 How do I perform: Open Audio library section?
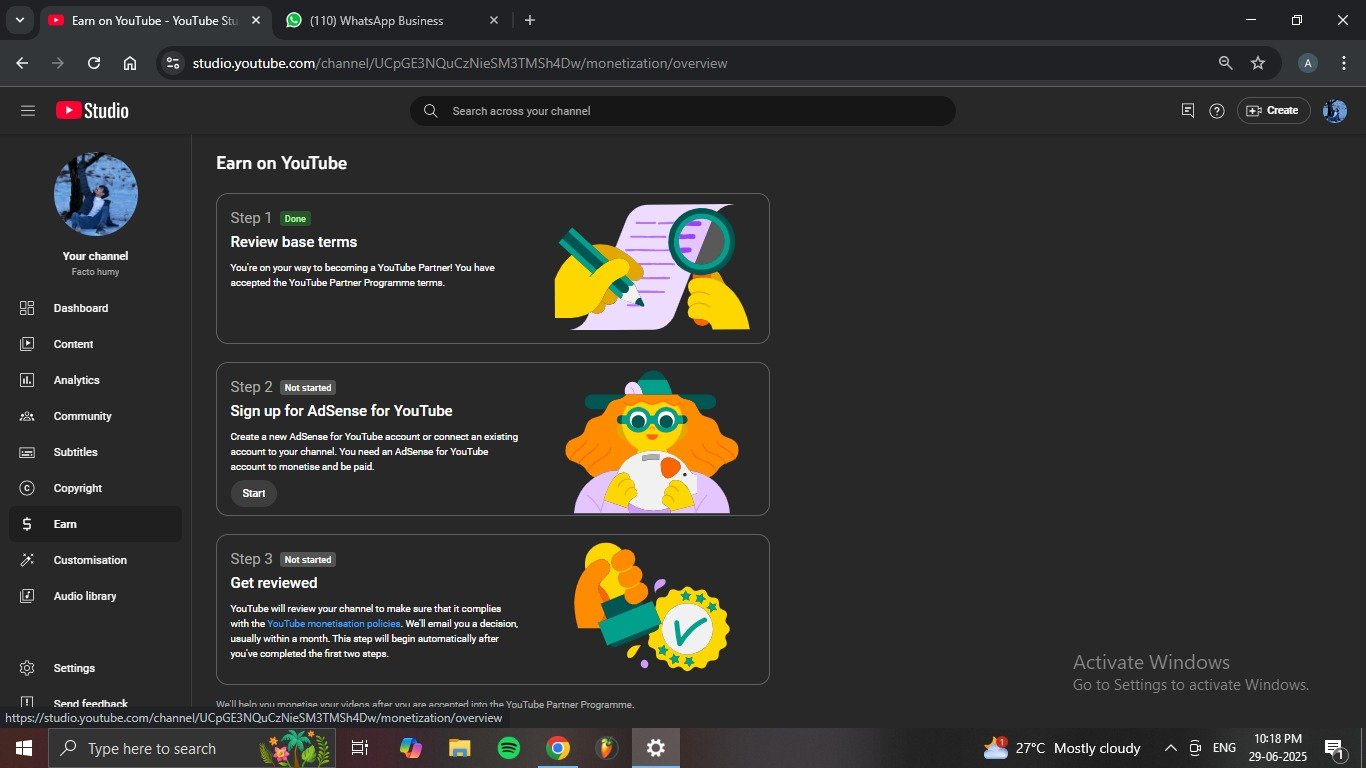(96, 596)
